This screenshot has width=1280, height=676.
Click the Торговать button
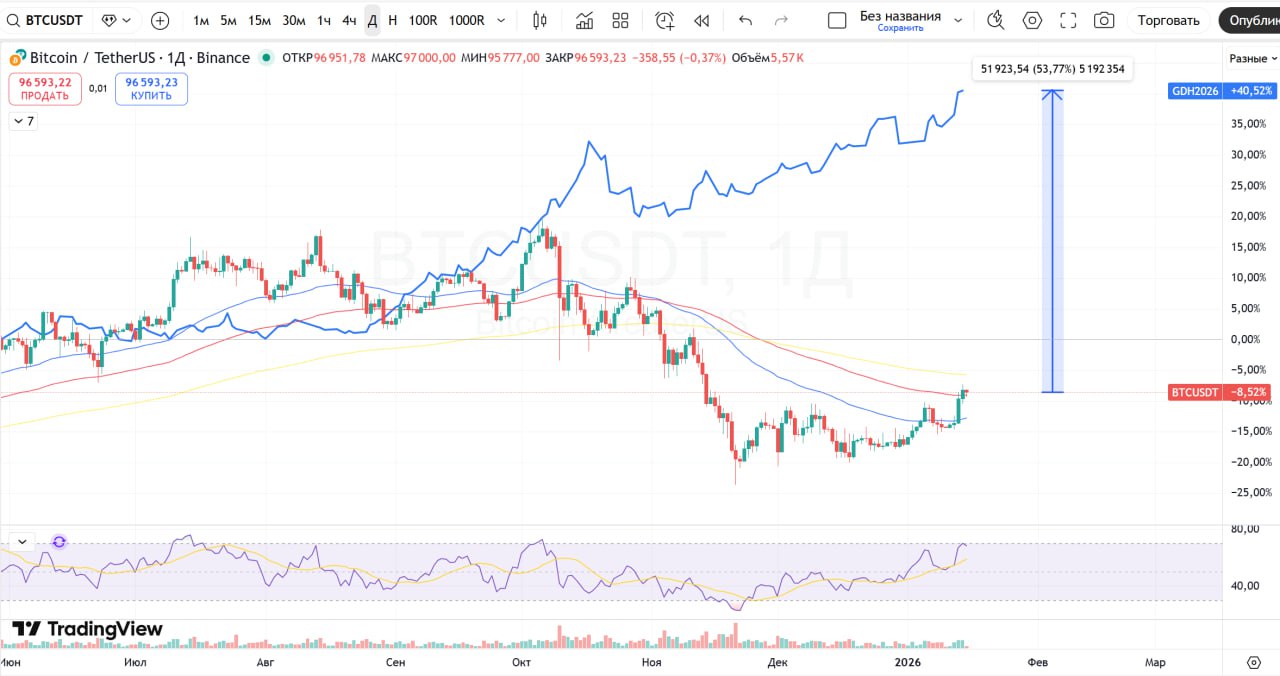tap(1168, 20)
